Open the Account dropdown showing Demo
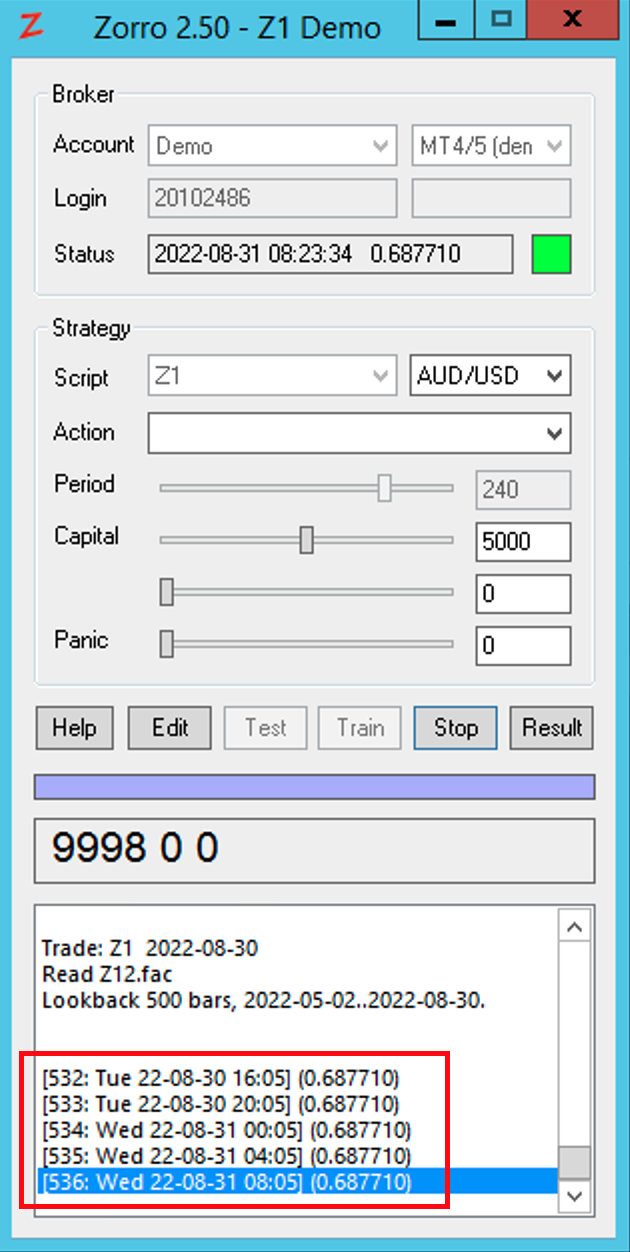Image resolution: width=630 pixels, height=1252 pixels. coord(272,146)
